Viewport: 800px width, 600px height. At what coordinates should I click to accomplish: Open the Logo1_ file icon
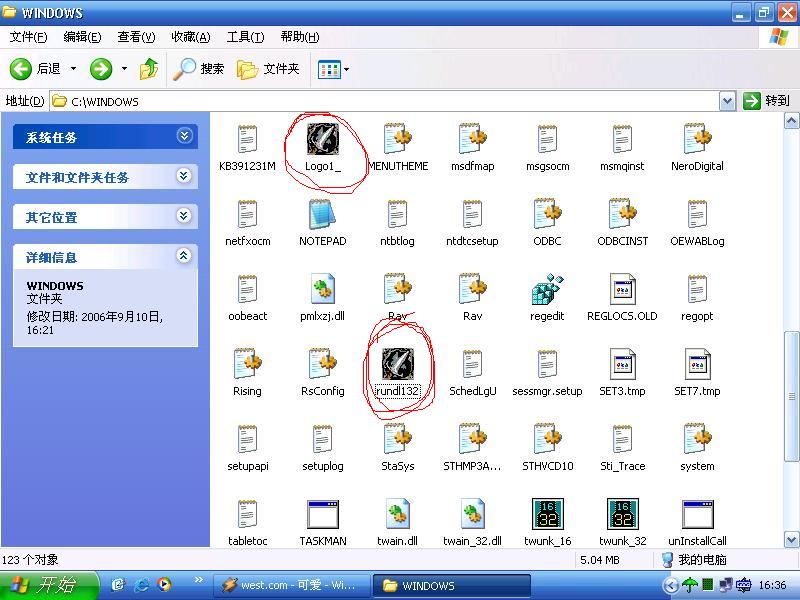(322, 141)
